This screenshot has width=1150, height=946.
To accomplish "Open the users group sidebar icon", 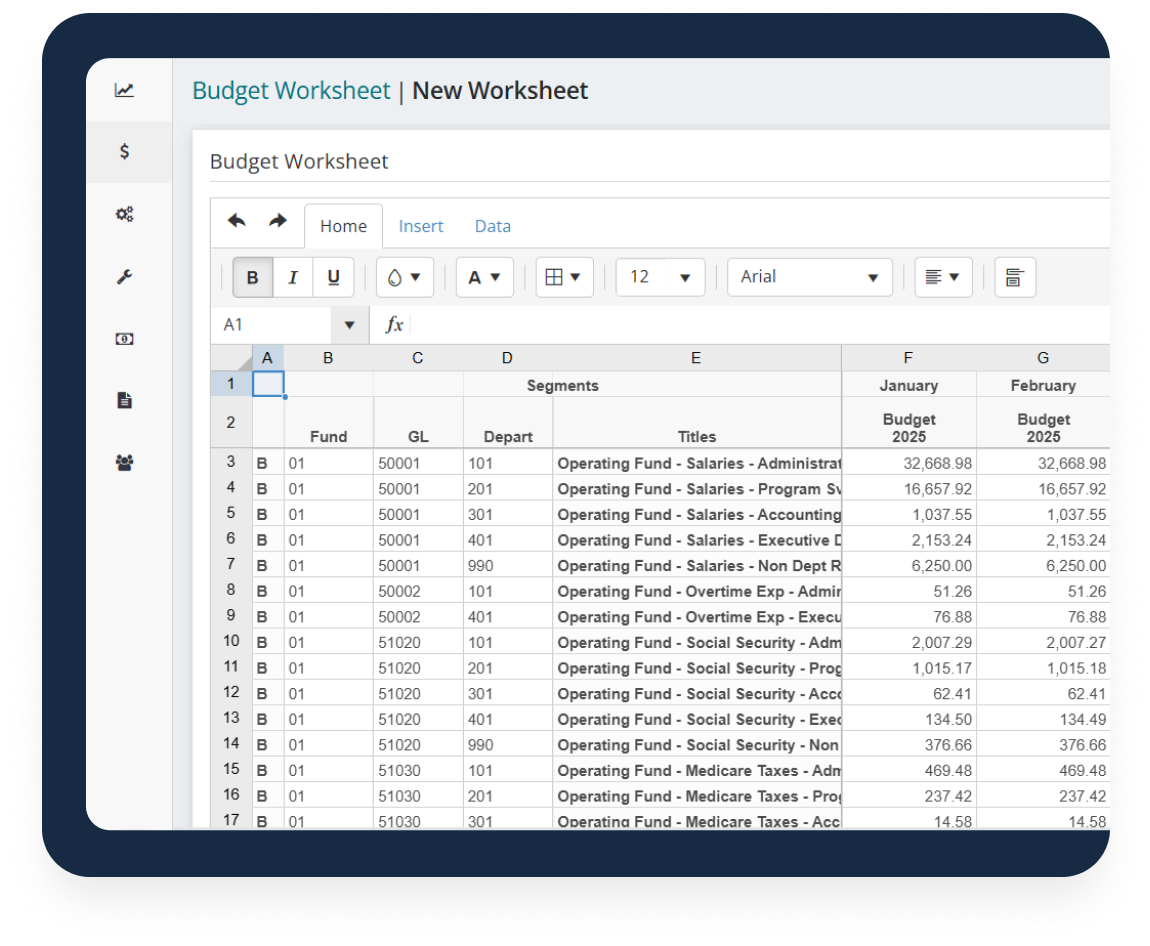I will pos(124,463).
